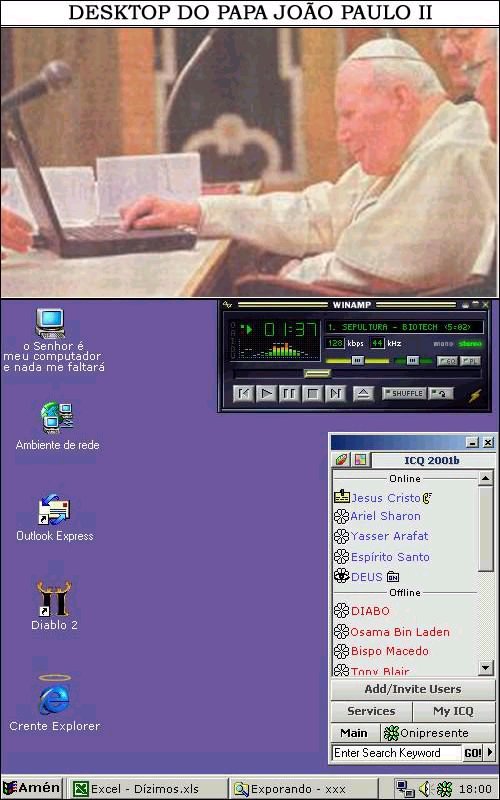This screenshot has height=800, width=500.
Task: Click the Winamp time display
Action: (x=291, y=331)
